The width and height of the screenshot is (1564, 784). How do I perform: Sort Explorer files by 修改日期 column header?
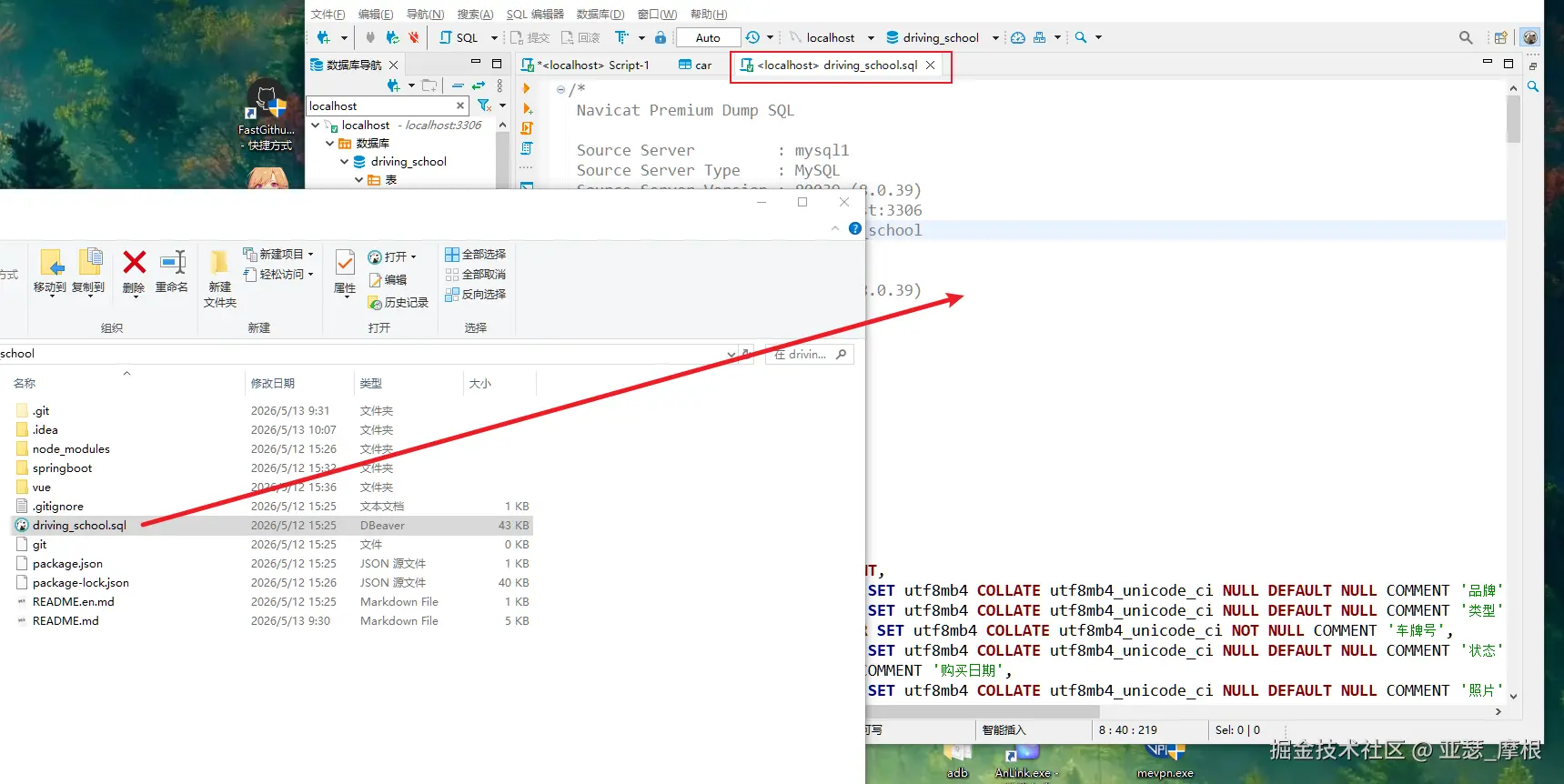pos(299,383)
